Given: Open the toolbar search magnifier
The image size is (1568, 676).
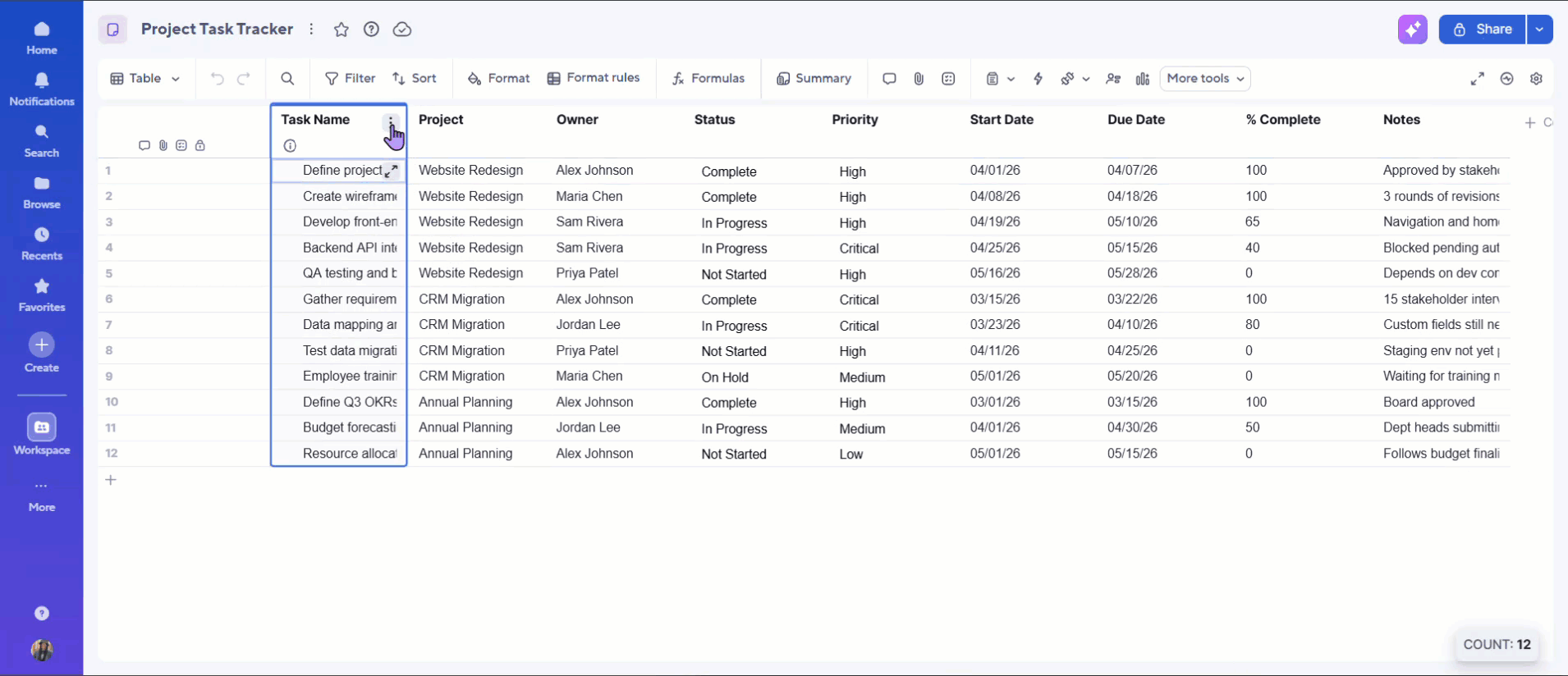Looking at the screenshot, I should click(287, 79).
